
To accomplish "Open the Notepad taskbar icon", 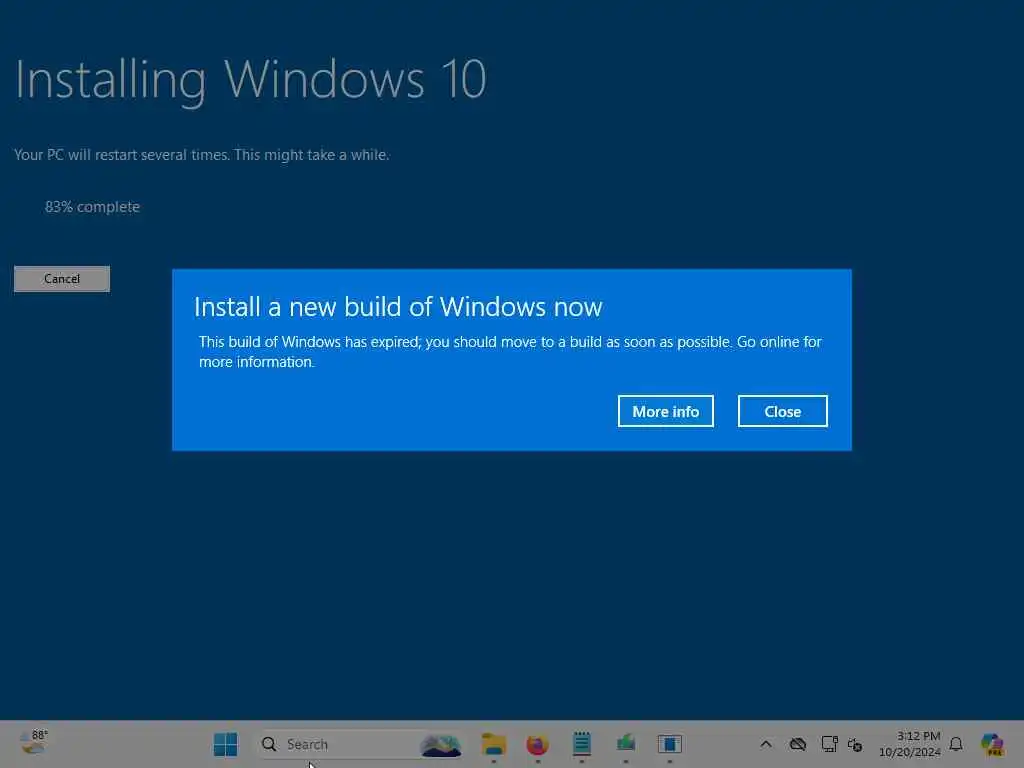I will pyautogui.click(x=581, y=744).
